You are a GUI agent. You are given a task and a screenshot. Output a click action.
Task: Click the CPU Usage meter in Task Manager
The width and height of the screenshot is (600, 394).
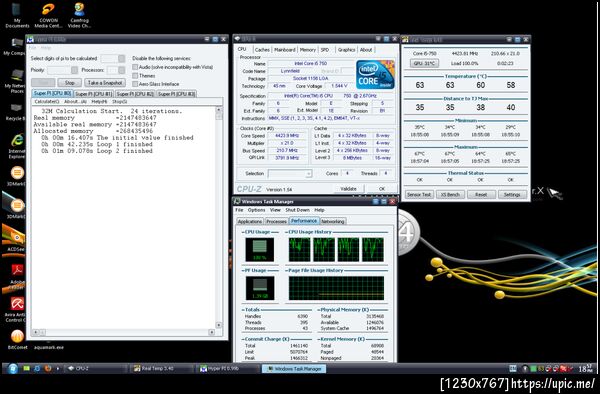tap(259, 250)
